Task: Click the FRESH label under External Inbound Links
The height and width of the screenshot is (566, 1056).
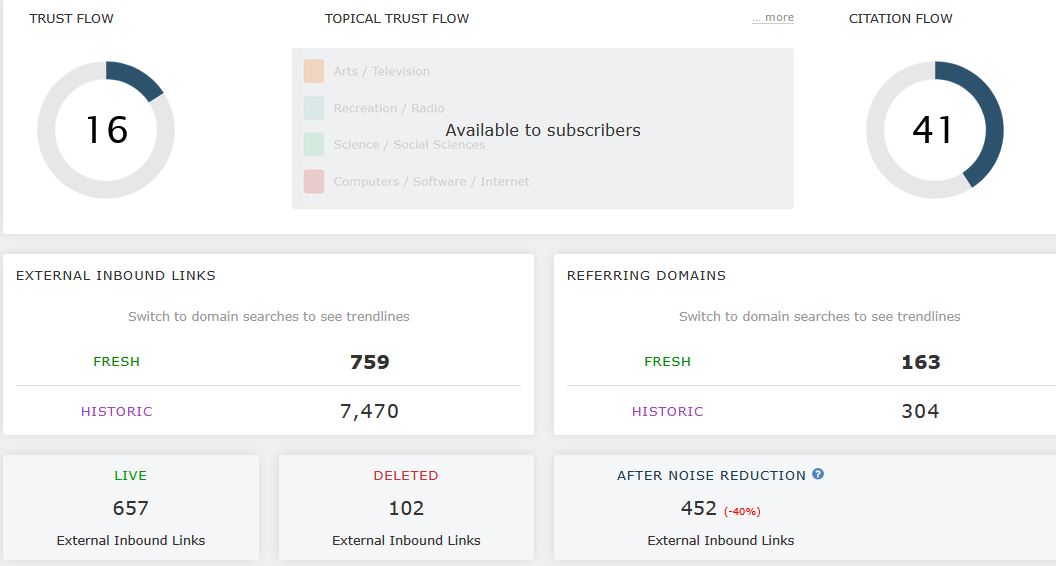Action: (117, 362)
